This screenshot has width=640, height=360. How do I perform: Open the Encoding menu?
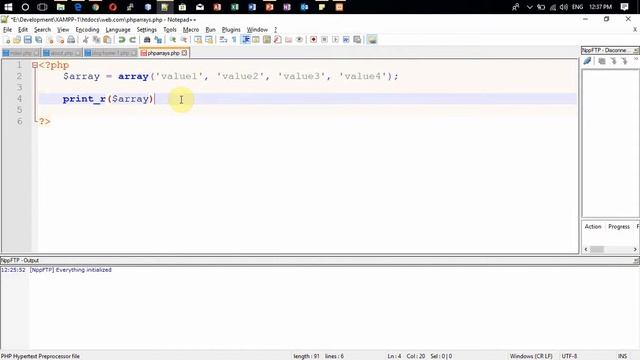point(87,30)
